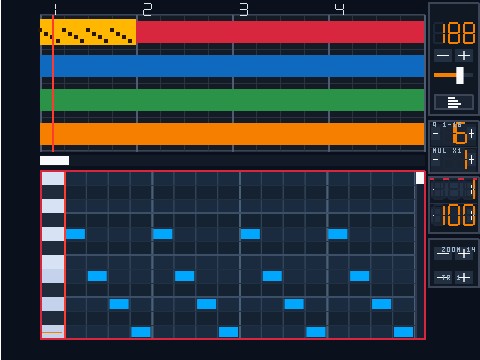Click the topmost white piano key
This screenshot has width=480, height=360.
click(53, 178)
